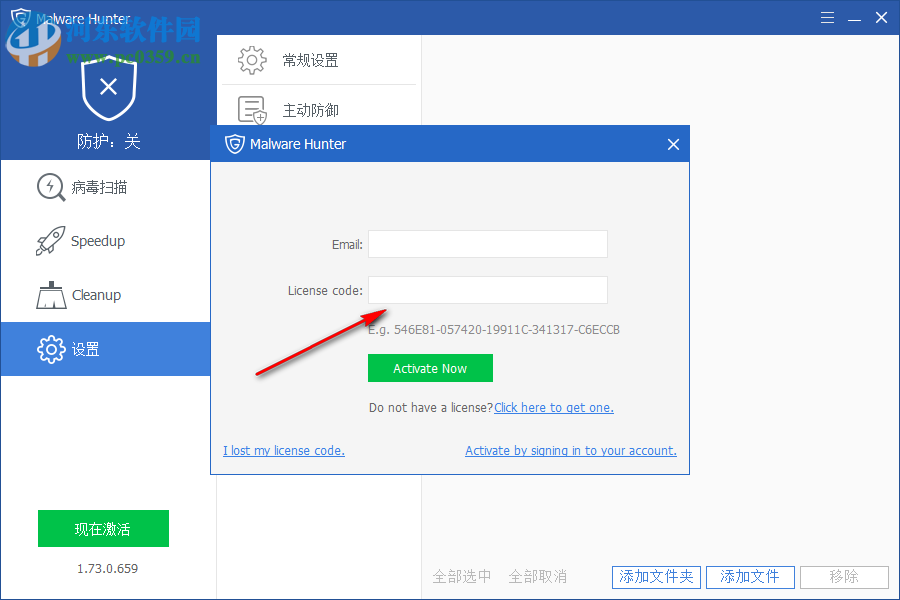Image resolution: width=900 pixels, height=600 pixels.
Task: Open the Cleanup brush tool
Action: click(50, 295)
